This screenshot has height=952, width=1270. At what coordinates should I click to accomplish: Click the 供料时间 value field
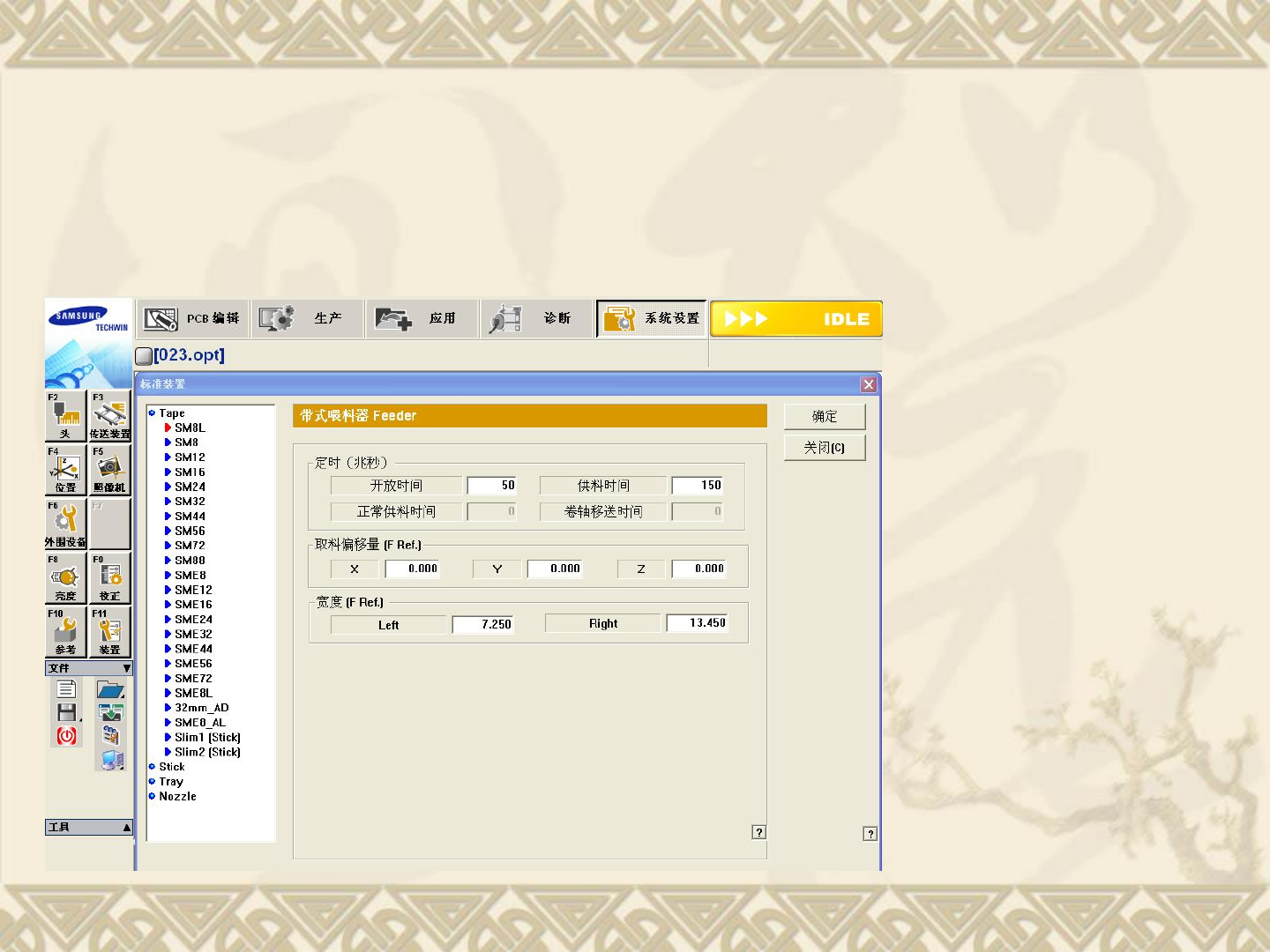coord(698,486)
